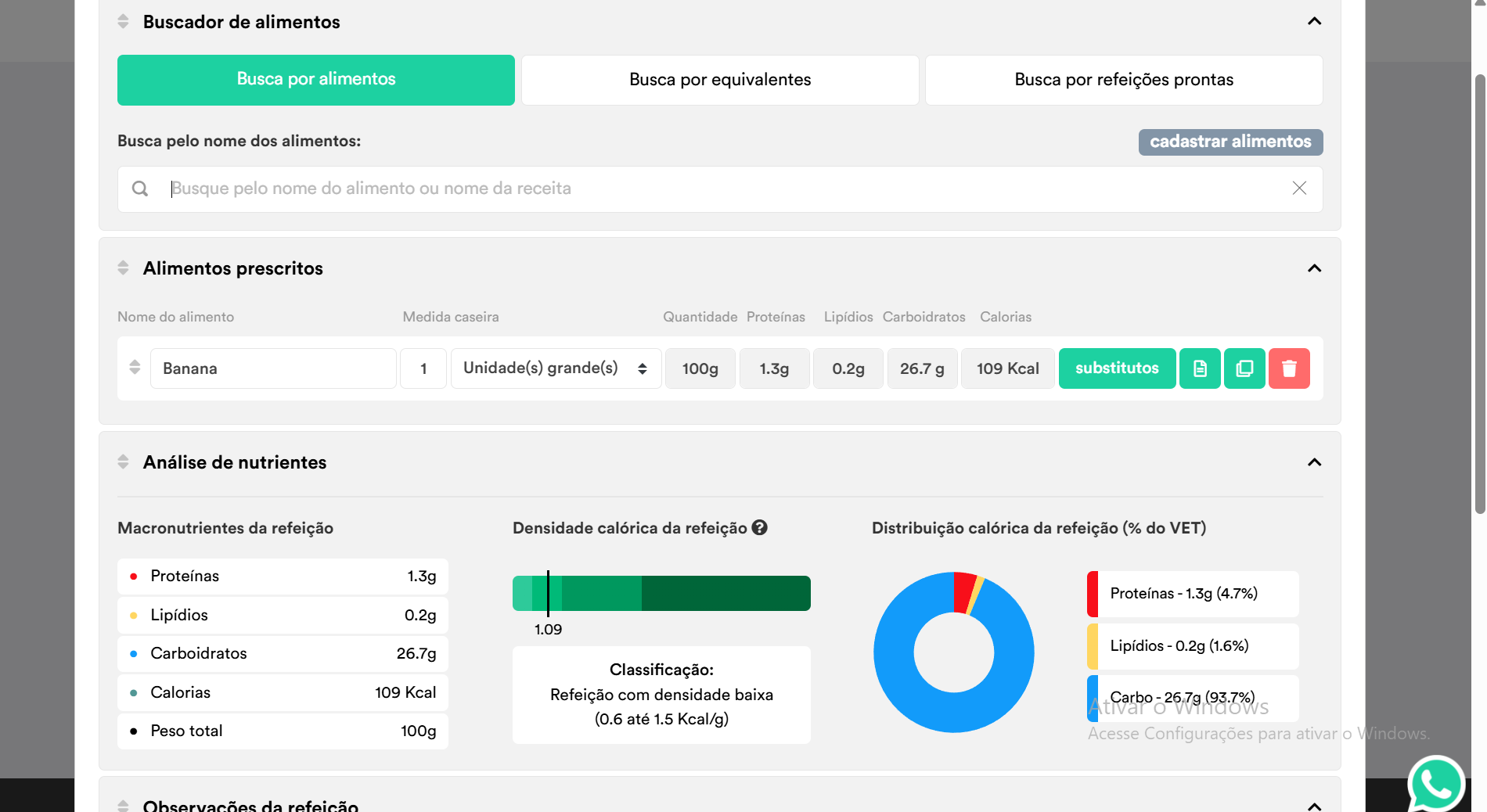Select the Busca por alimentos tab
Image resolution: width=1487 pixels, height=812 pixels.
316,80
